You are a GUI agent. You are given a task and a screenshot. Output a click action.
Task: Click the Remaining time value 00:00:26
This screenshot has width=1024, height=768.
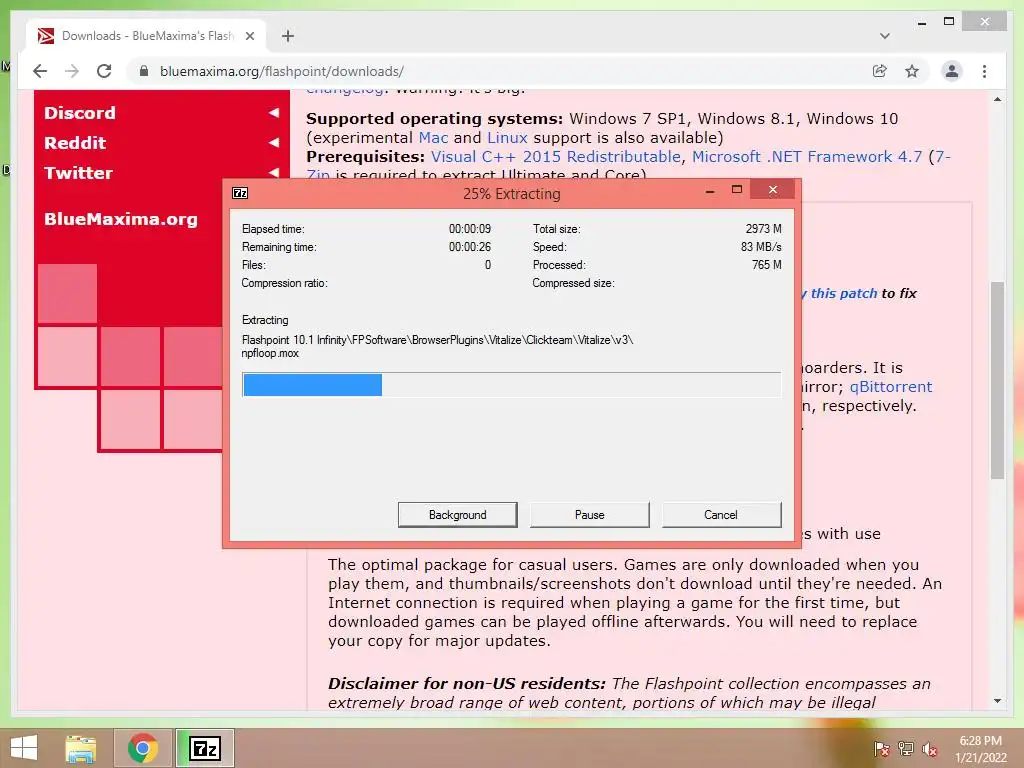tap(470, 247)
